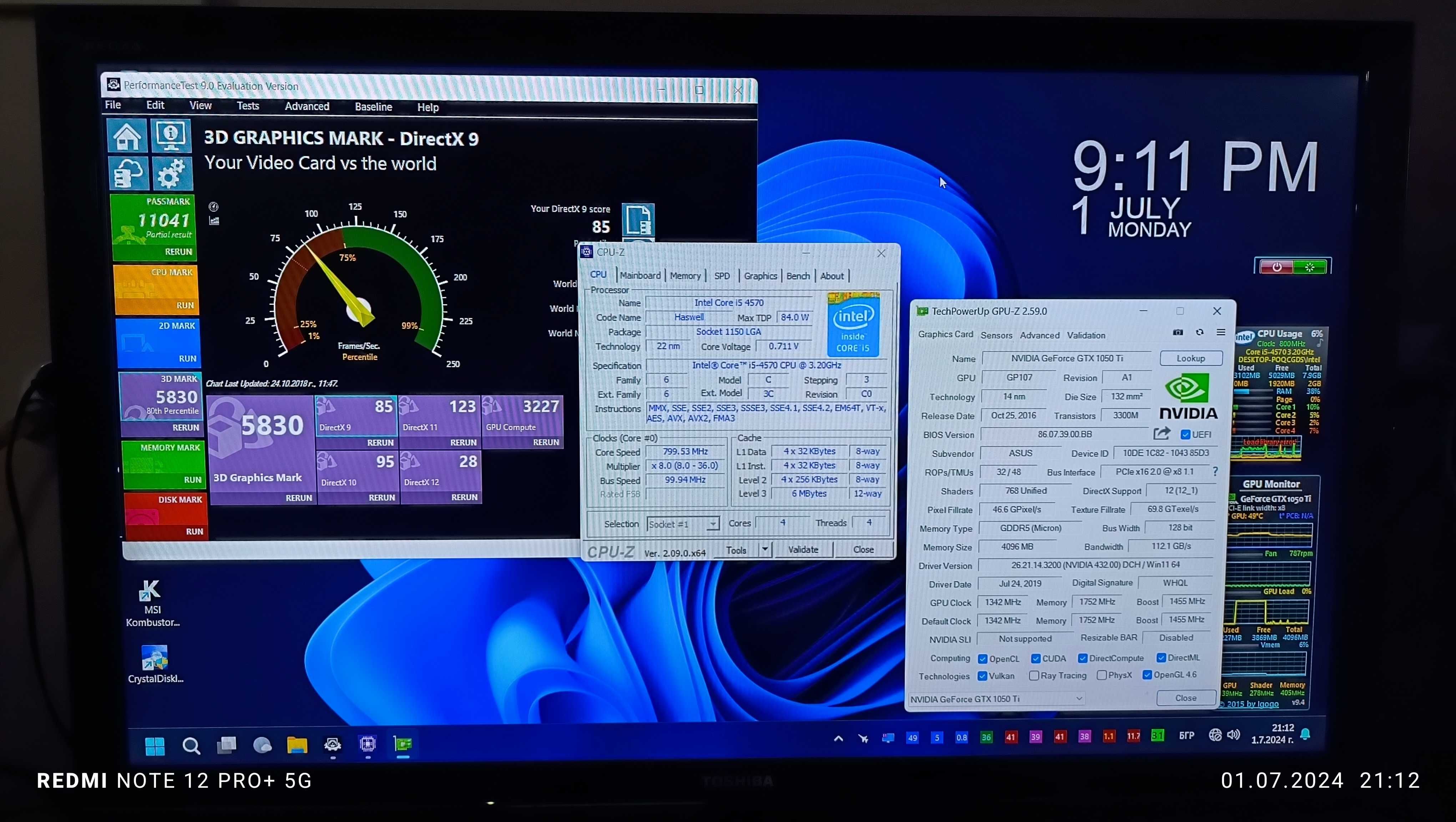This screenshot has width=1456, height=822.
Task: Toggle the Vulkan checkbox
Action: coord(982,676)
